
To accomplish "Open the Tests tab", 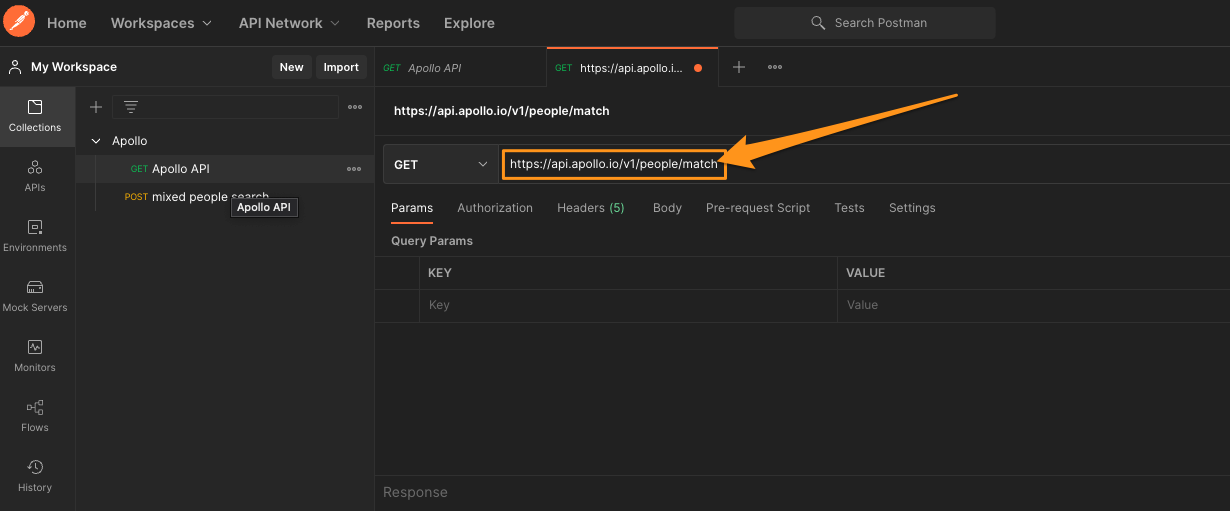I will (x=849, y=208).
